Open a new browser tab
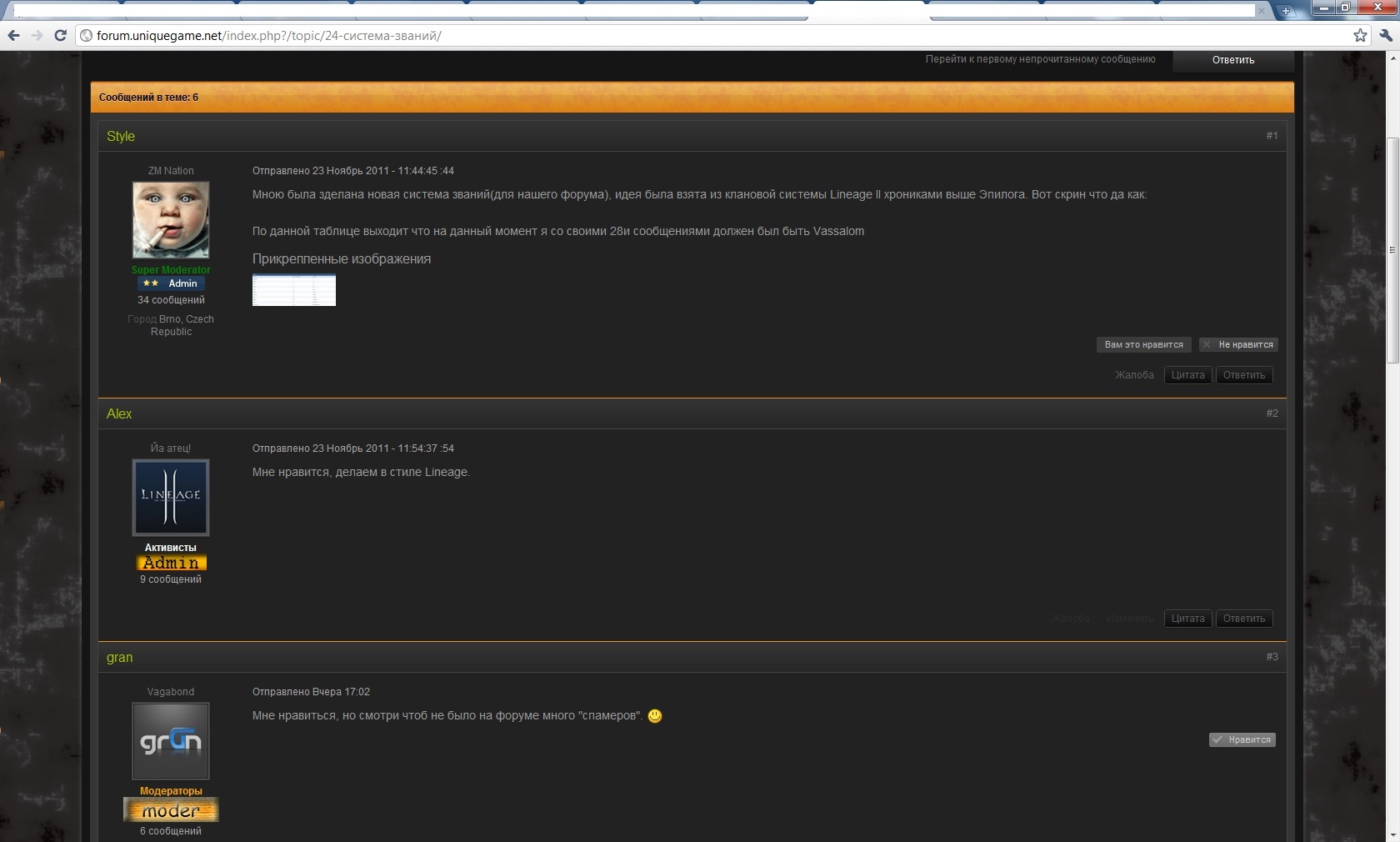 click(1286, 11)
